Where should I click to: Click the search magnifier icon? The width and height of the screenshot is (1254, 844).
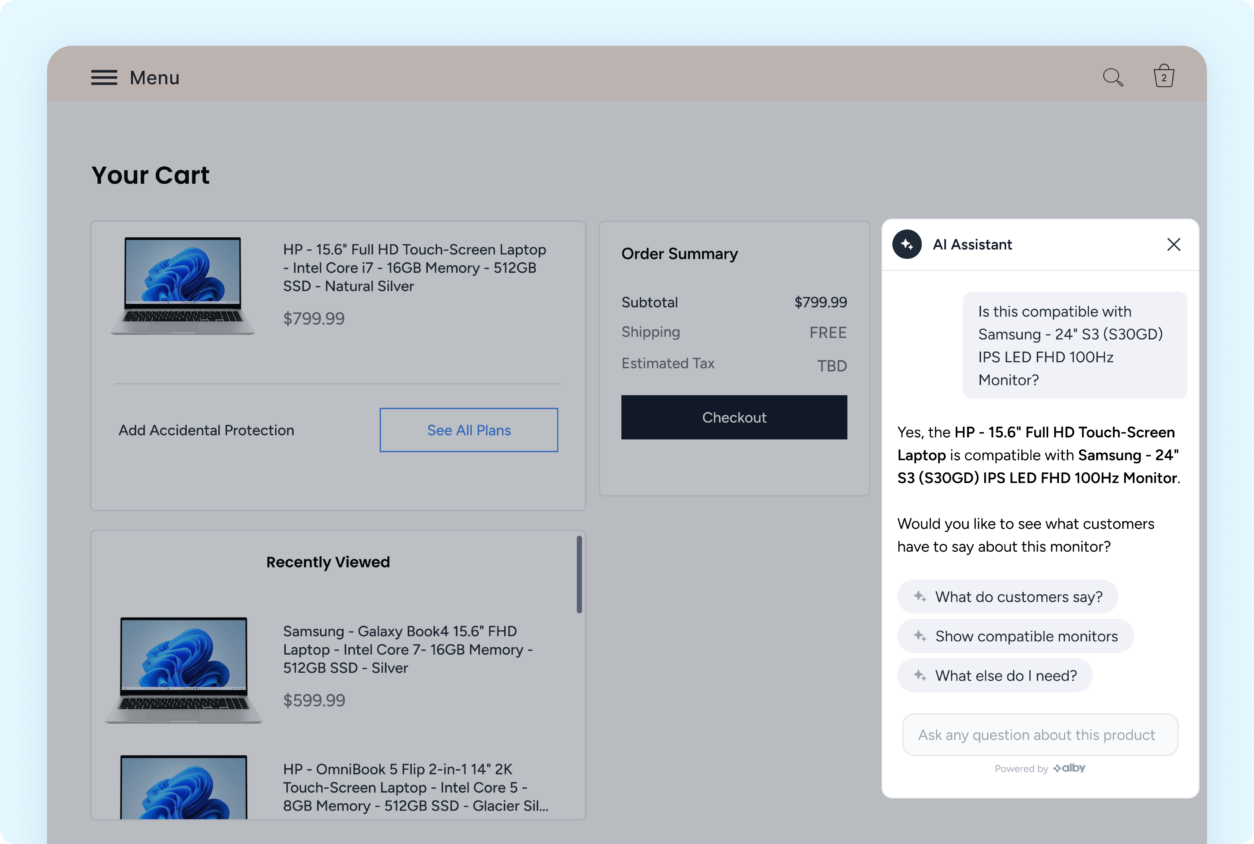point(1113,77)
